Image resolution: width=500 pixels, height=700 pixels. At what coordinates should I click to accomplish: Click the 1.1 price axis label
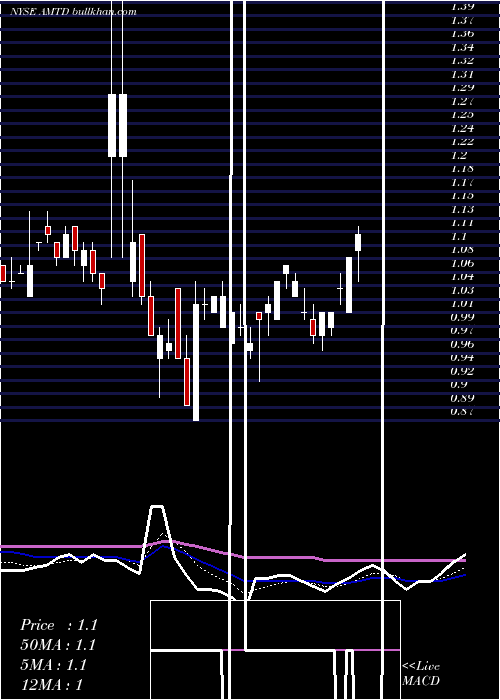click(460, 237)
